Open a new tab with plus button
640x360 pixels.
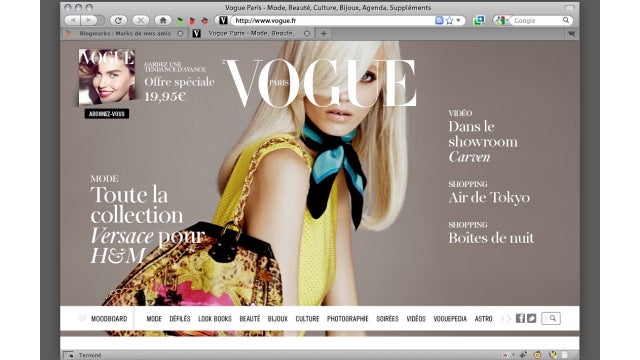[324, 33]
